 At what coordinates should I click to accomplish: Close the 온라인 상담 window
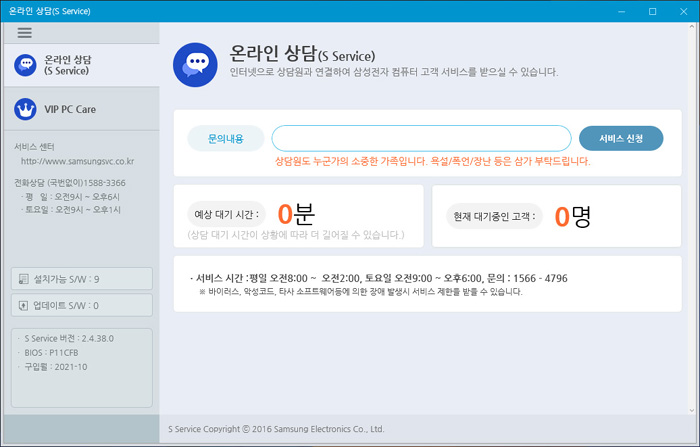tap(683, 12)
